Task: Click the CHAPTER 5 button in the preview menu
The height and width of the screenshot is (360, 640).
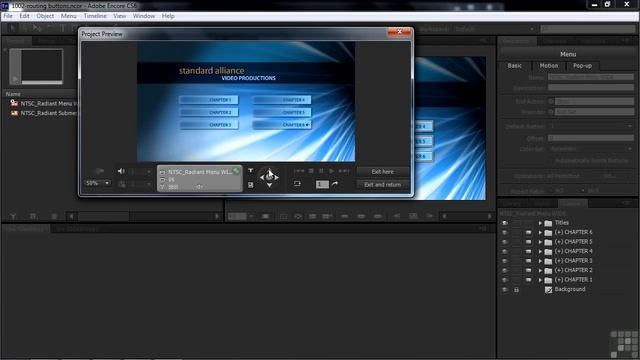Action: [x=282, y=112]
